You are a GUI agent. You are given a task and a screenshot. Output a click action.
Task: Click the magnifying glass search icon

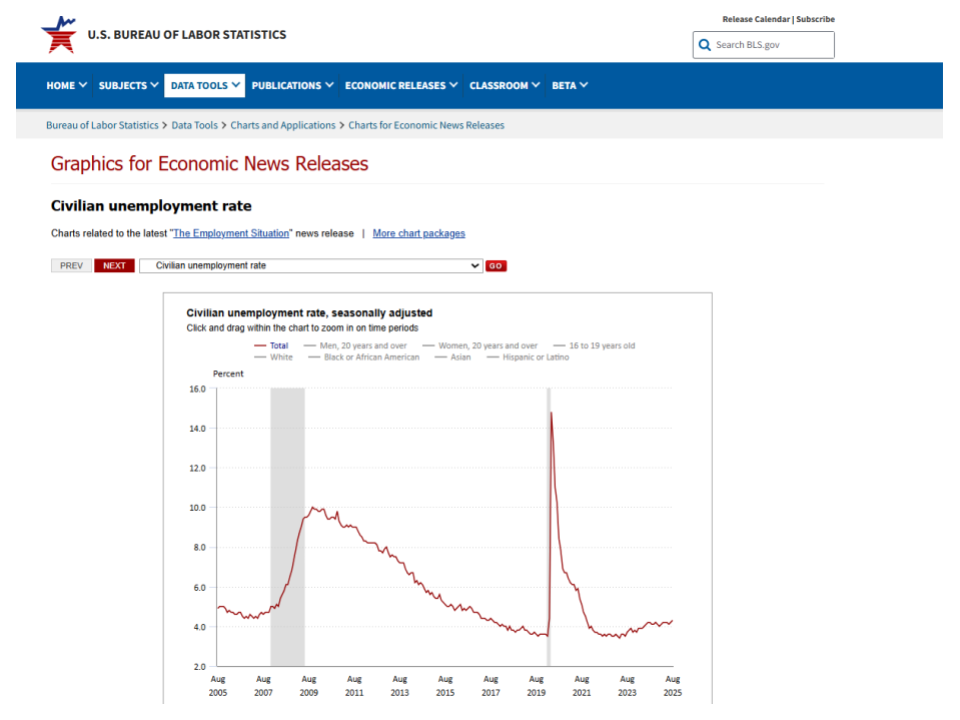point(705,45)
